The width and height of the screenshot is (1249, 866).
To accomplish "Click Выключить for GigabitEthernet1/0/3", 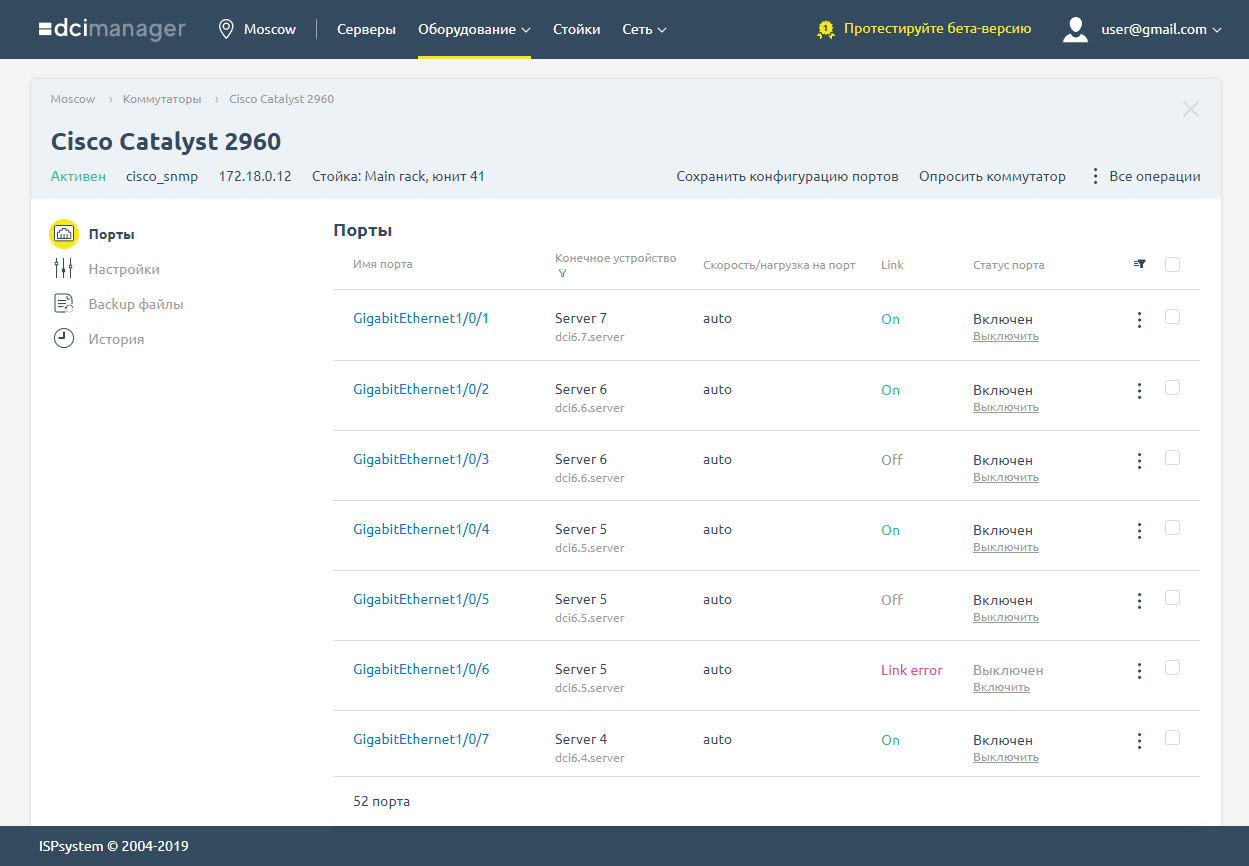I will click(1006, 477).
